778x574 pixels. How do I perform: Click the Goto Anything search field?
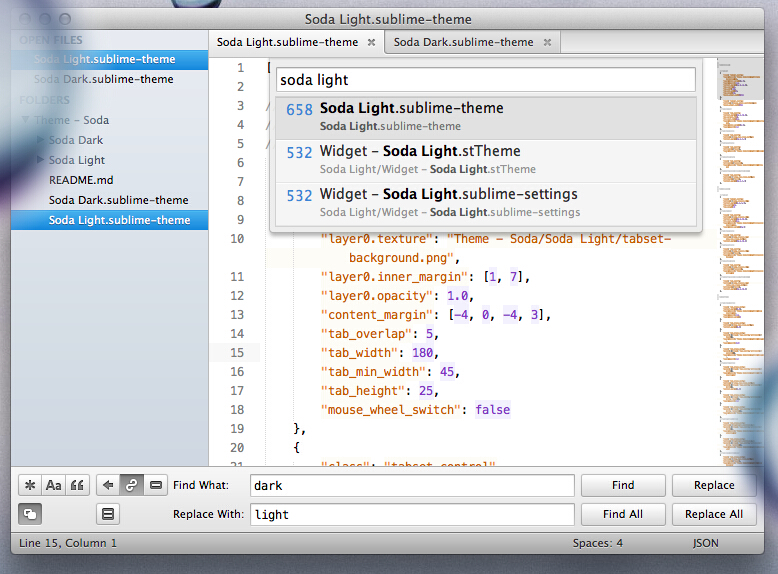tap(486, 79)
